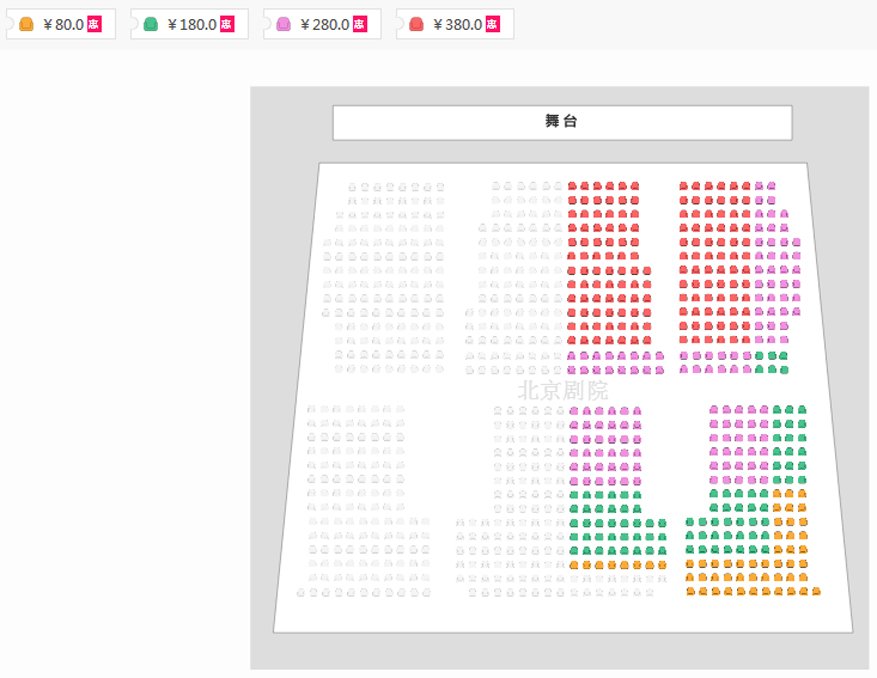Click the pink seat icon in the price legend
877x678 pixels.
(x=284, y=24)
